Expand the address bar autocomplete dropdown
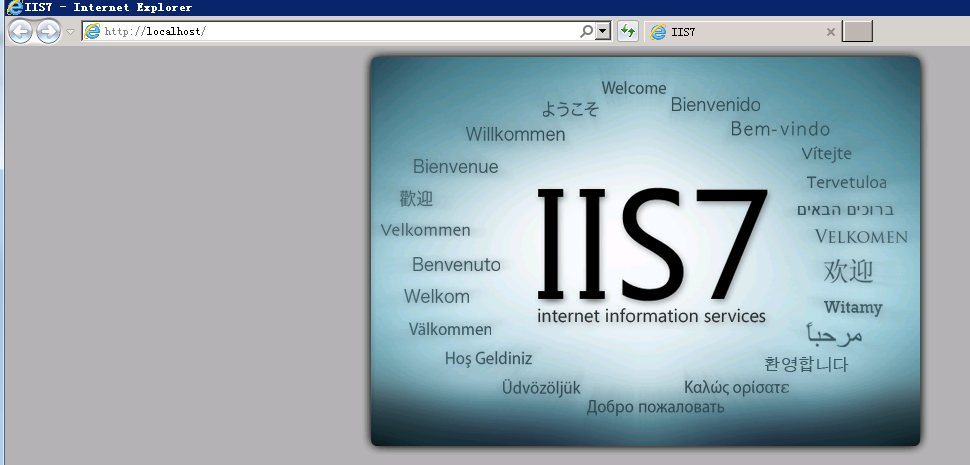970x465 pixels. coord(602,32)
